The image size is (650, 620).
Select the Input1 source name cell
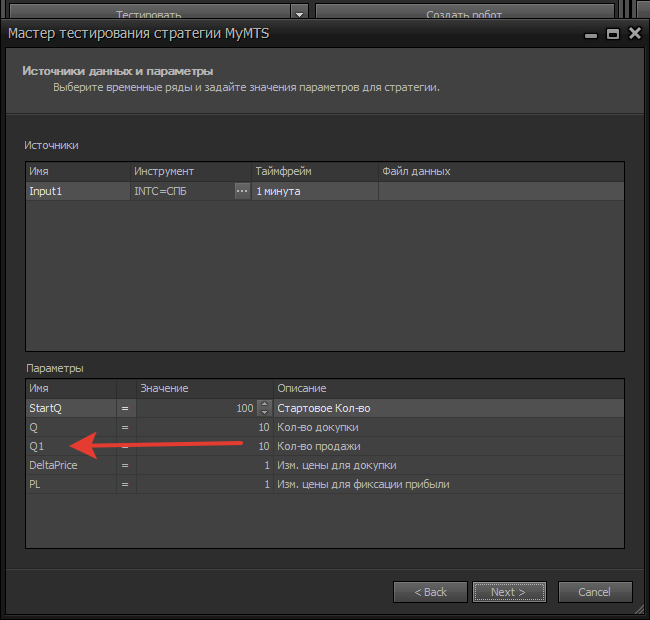click(78, 191)
